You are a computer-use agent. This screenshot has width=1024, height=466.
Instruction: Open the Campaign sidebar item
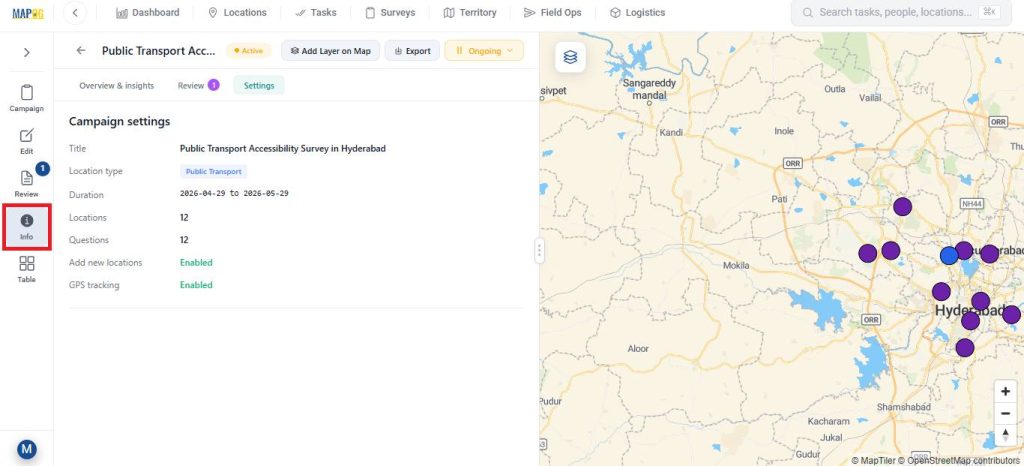coord(26,98)
